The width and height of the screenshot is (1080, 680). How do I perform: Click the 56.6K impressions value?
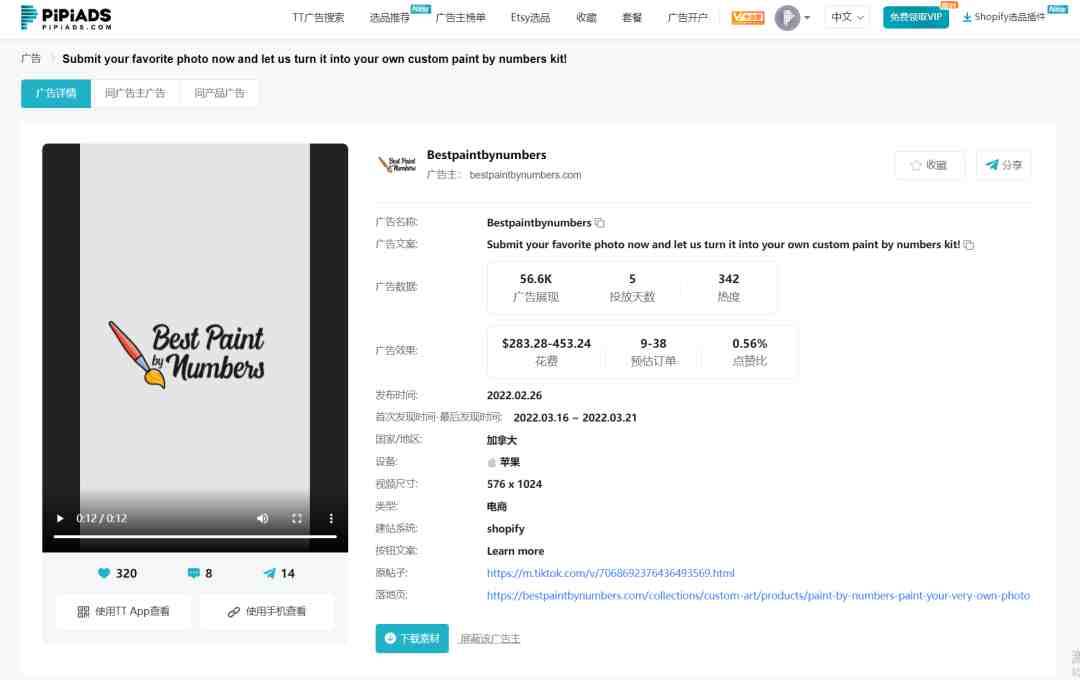click(x=535, y=279)
